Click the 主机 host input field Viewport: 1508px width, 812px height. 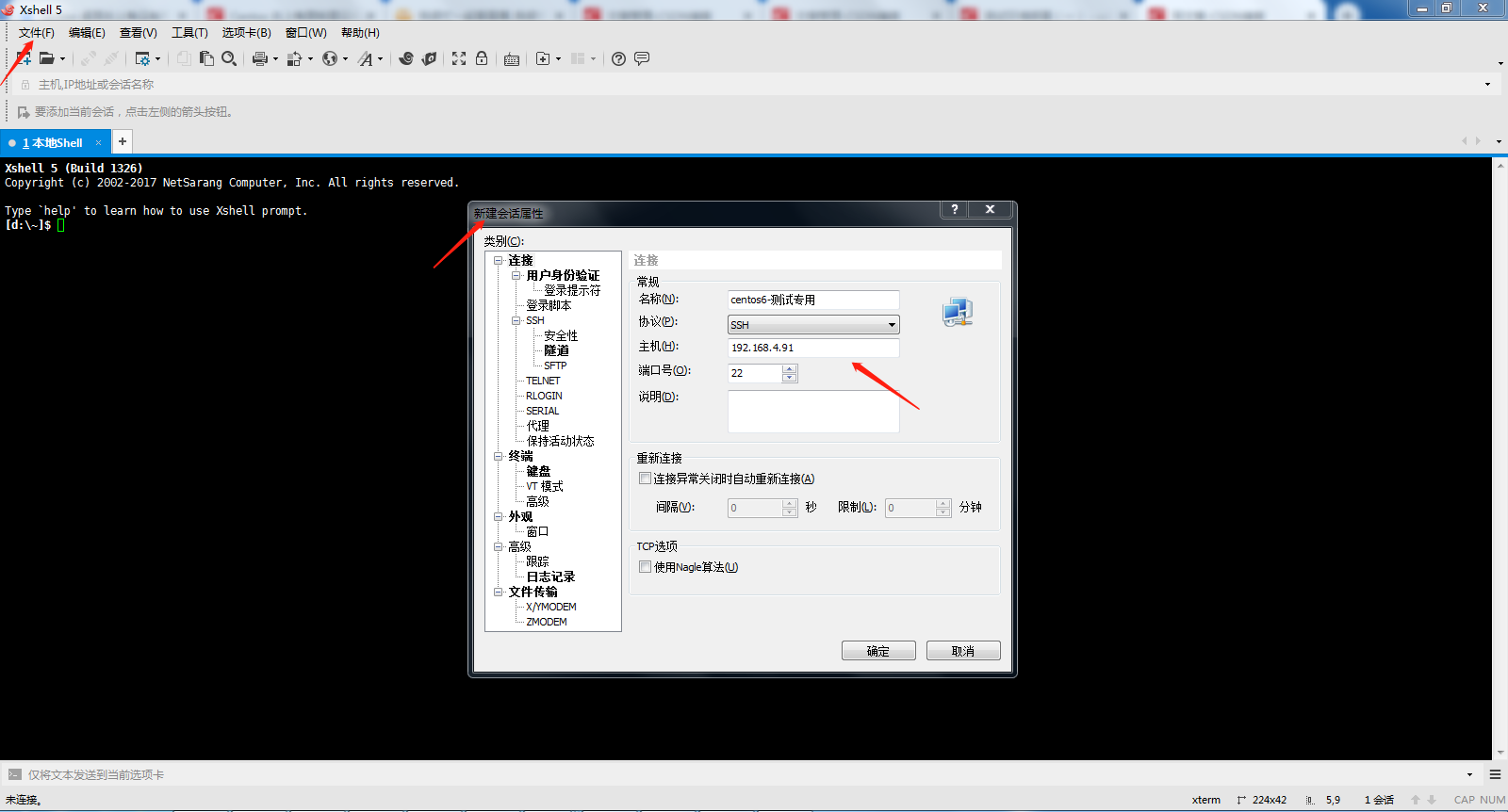813,348
